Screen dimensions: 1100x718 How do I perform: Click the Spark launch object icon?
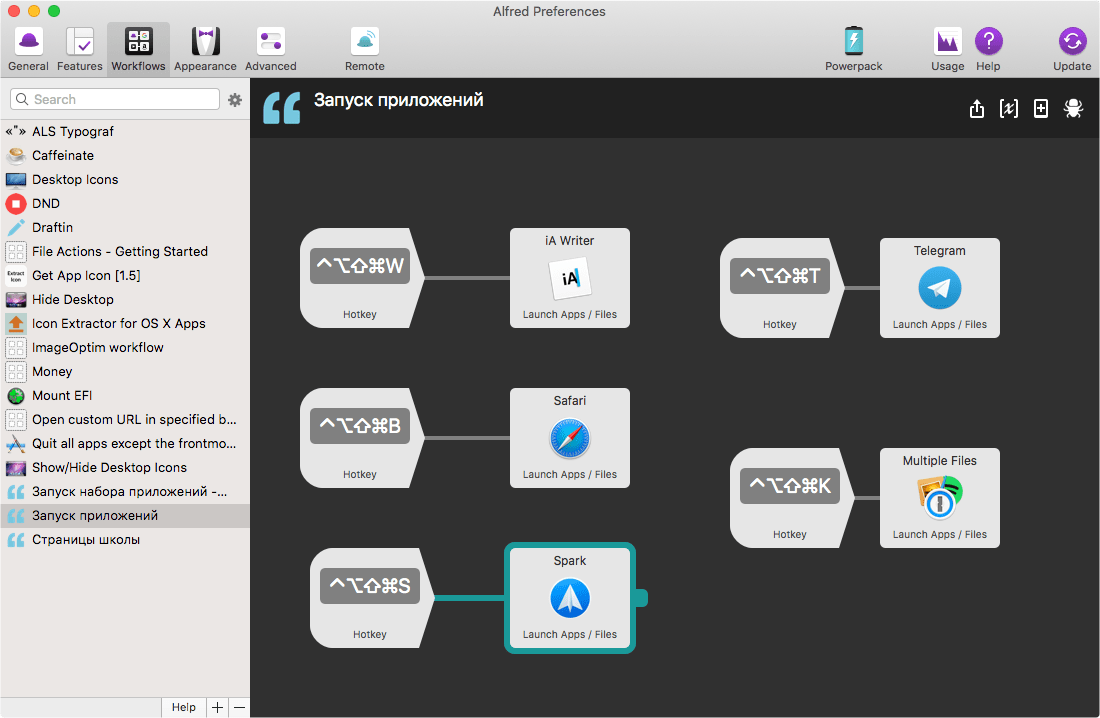(x=570, y=598)
